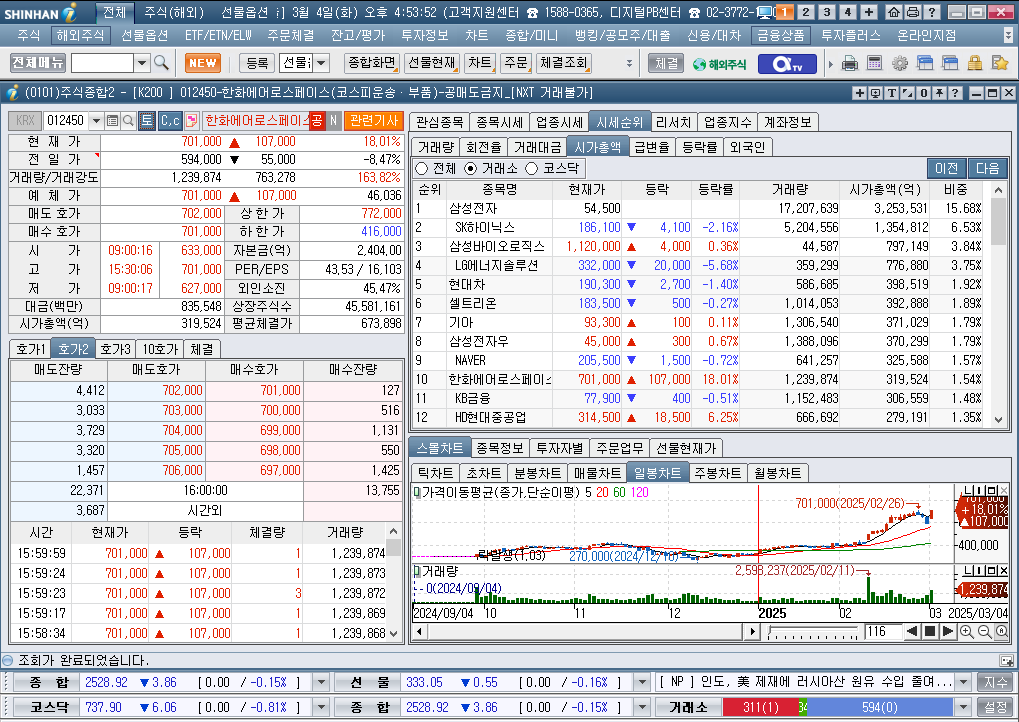Click the auto-fit A magnifier icon on chart
1019x722 pixels.
pos(1001,632)
